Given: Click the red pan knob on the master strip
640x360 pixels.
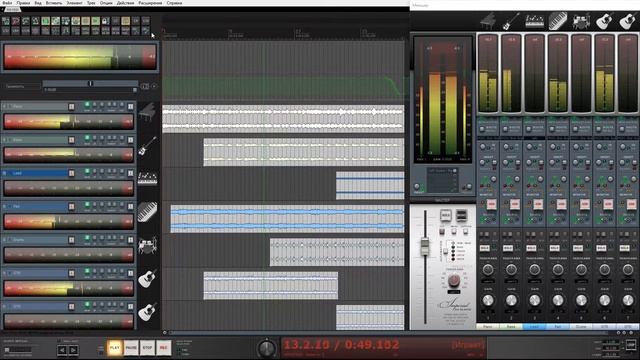Looking at the screenshot, I should (453, 280).
